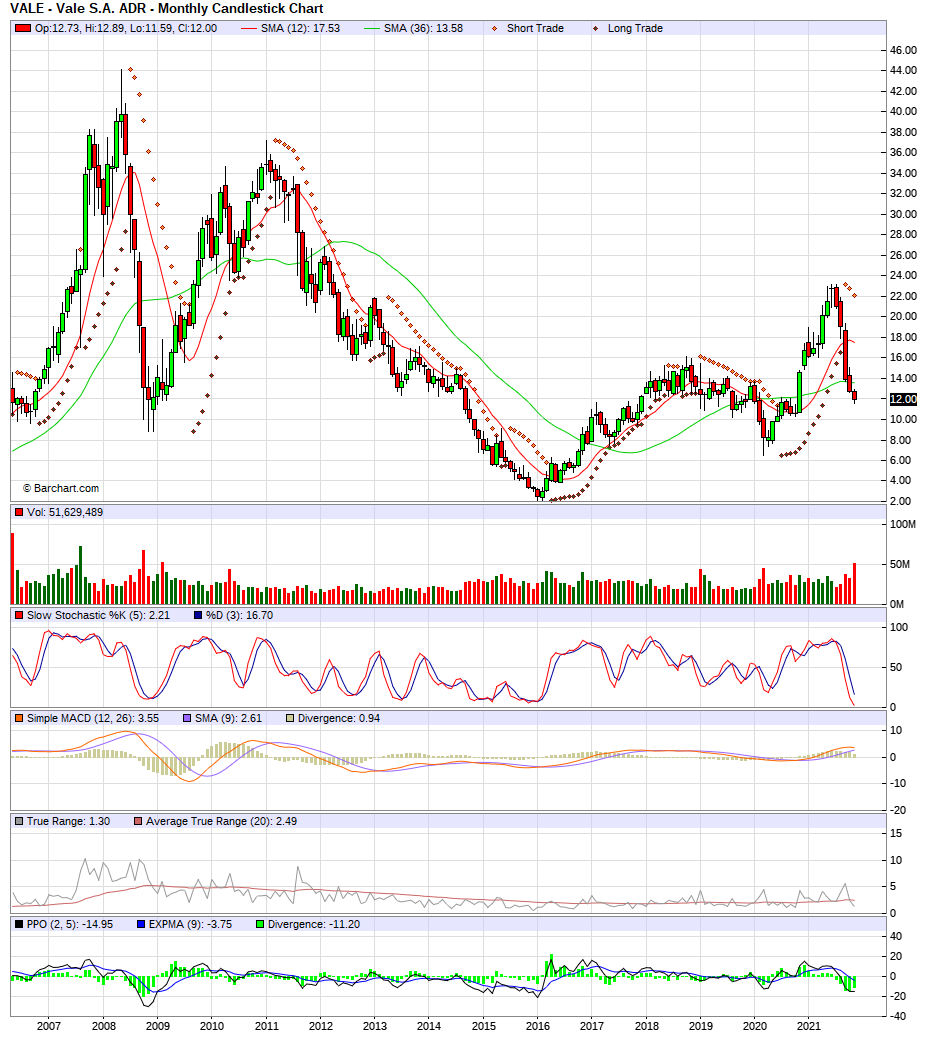The image size is (930, 1057).
Task: Click the 2017 year label on x-axis
Action: coord(592,1026)
